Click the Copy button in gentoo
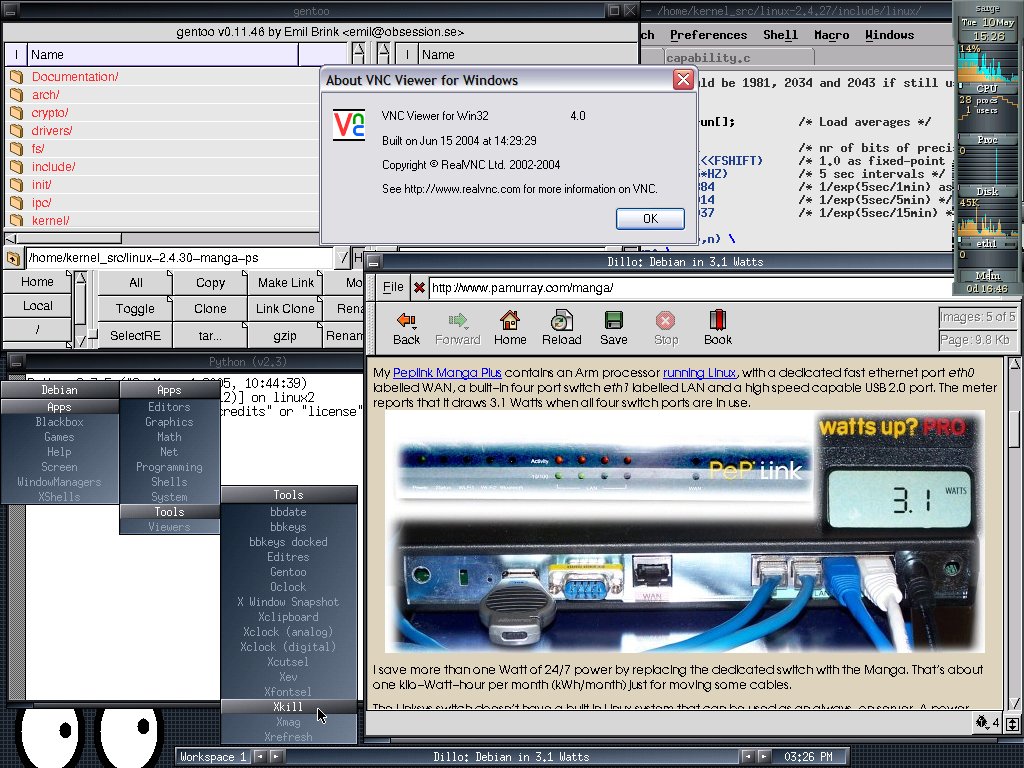The image size is (1024, 768). click(x=210, y=283)
